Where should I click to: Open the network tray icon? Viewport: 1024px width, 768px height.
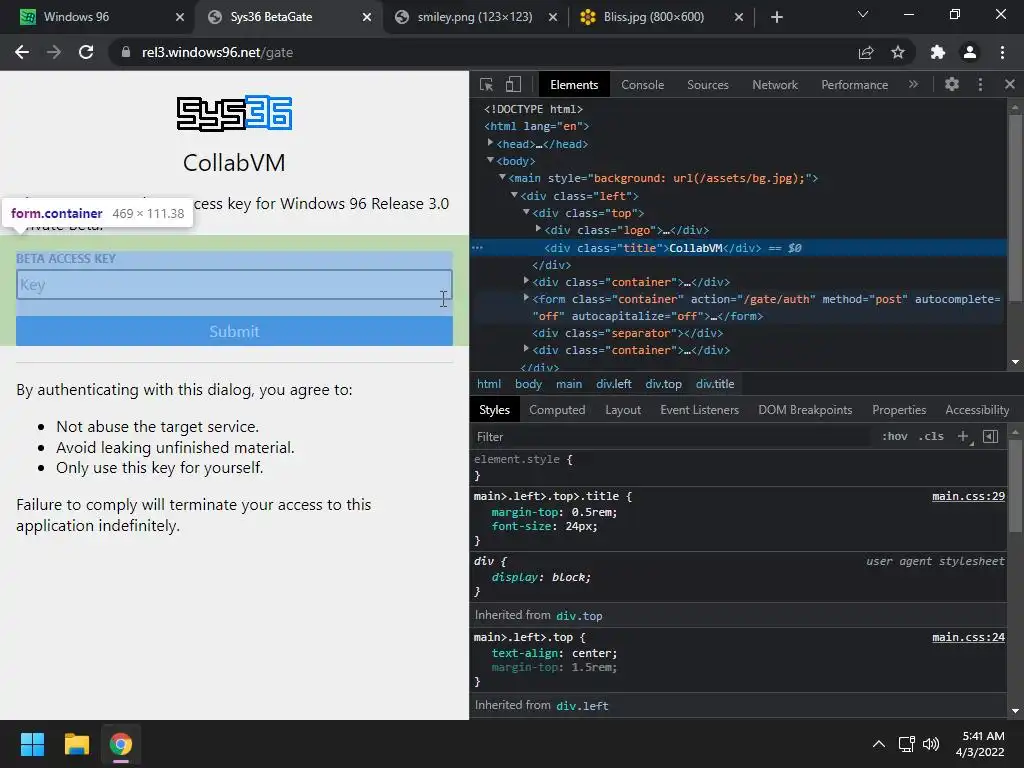click(906, 744)
